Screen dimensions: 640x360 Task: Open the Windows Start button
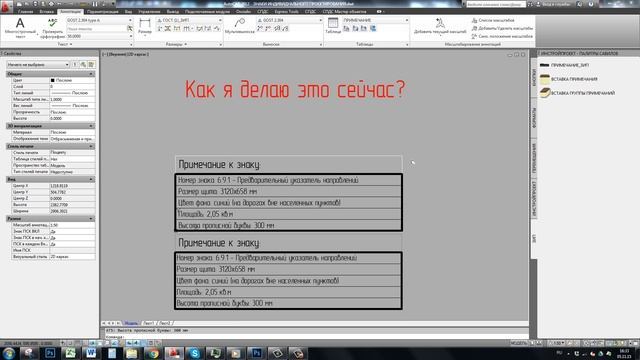point(9,353)
